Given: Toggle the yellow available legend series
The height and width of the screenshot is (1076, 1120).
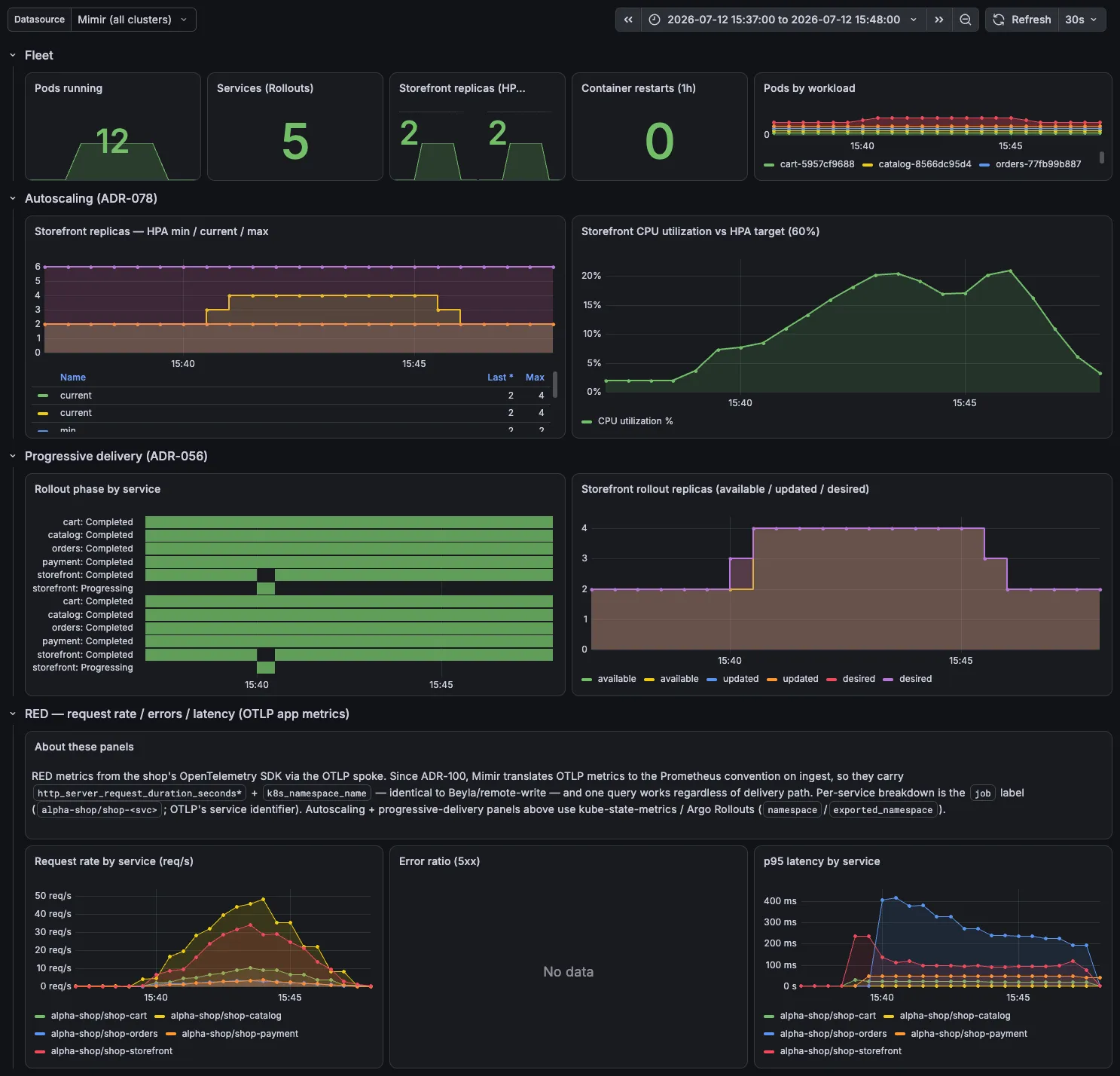Looking at the screenshot, I should pyautogui.click(x=679, y=679).
